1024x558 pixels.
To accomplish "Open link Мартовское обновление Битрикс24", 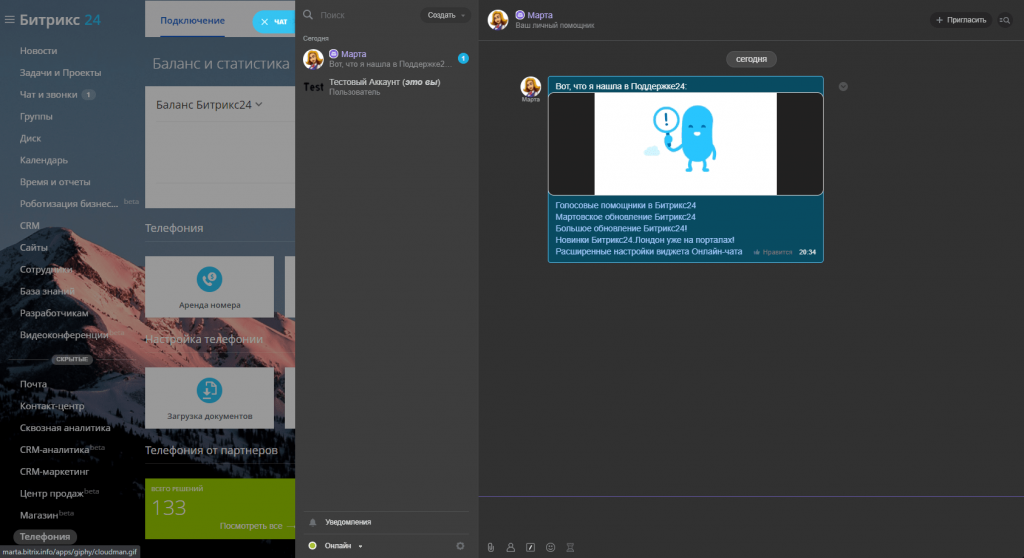I will click(625, 217).
